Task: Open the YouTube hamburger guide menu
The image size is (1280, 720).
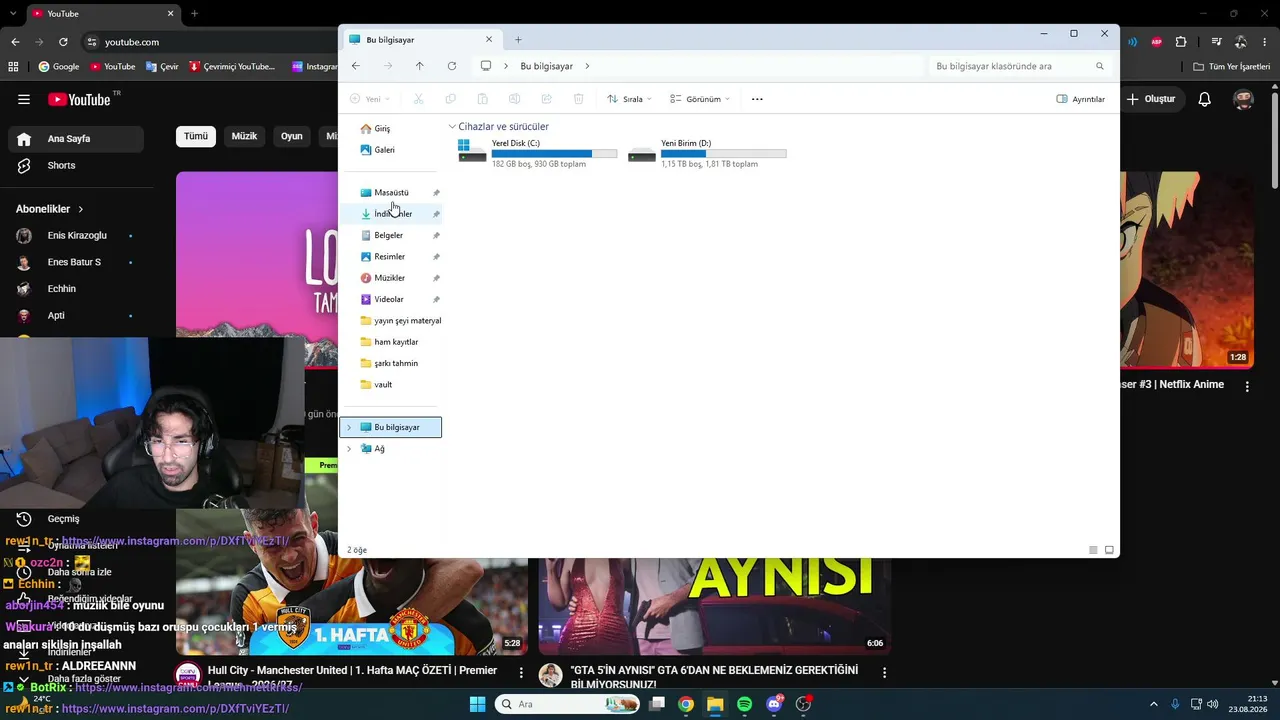Action: coord(24,99)
